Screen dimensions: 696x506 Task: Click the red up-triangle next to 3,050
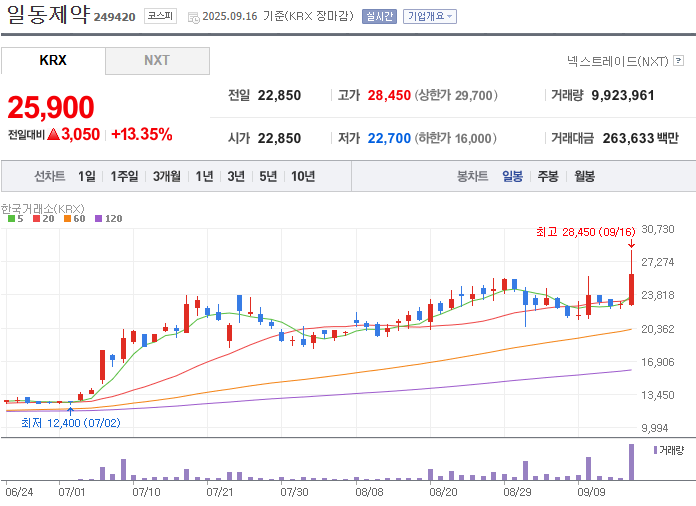click(53, 134)
